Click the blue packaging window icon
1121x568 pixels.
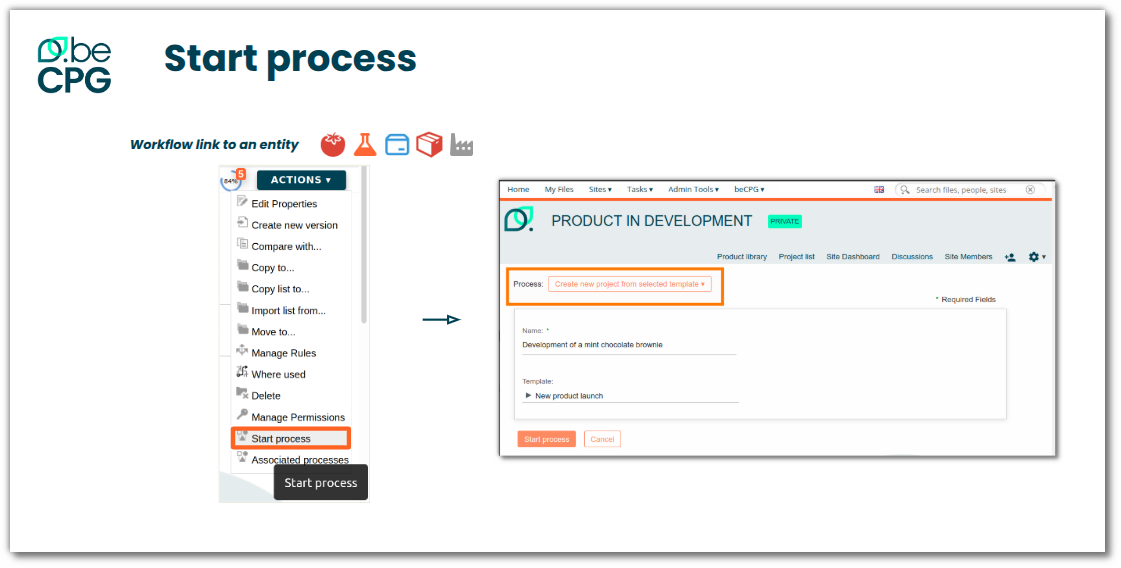coord(397,145)
